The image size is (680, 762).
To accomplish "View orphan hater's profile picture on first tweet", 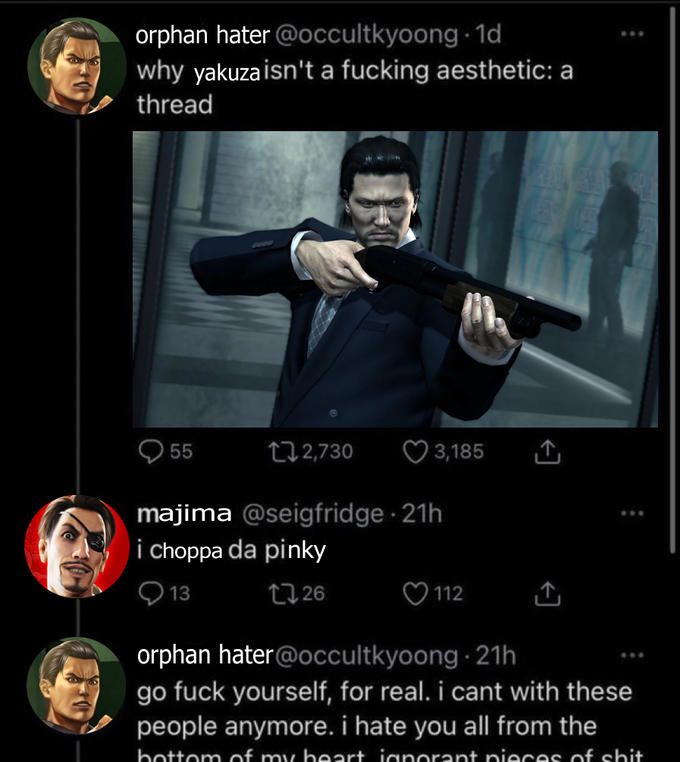I will pyautogui.click(x=76, y=67).
